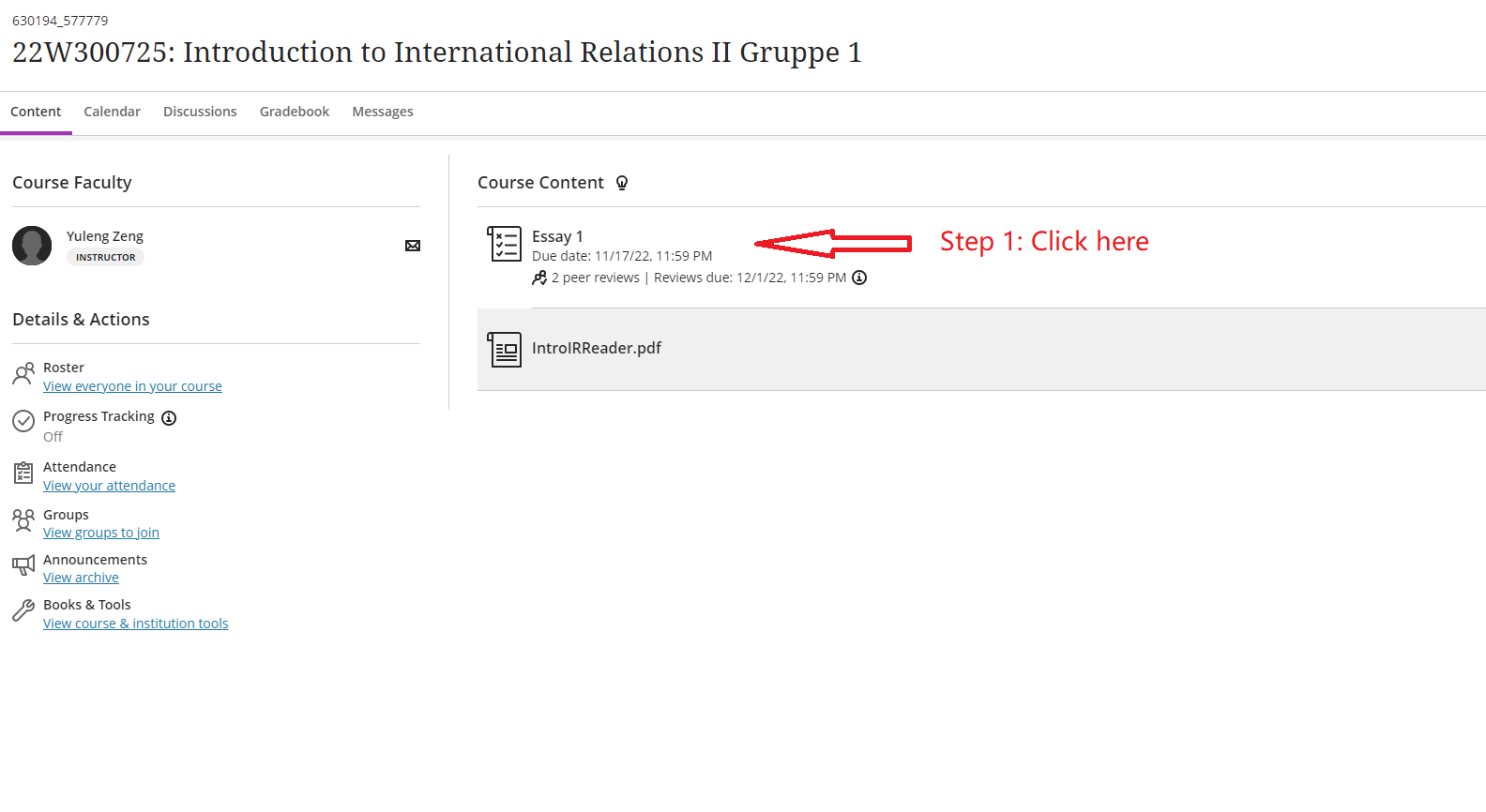The height and width of the screenshot is (812, 1486).
Task: Click View course & institution tools link
Action: coord(135,624)
